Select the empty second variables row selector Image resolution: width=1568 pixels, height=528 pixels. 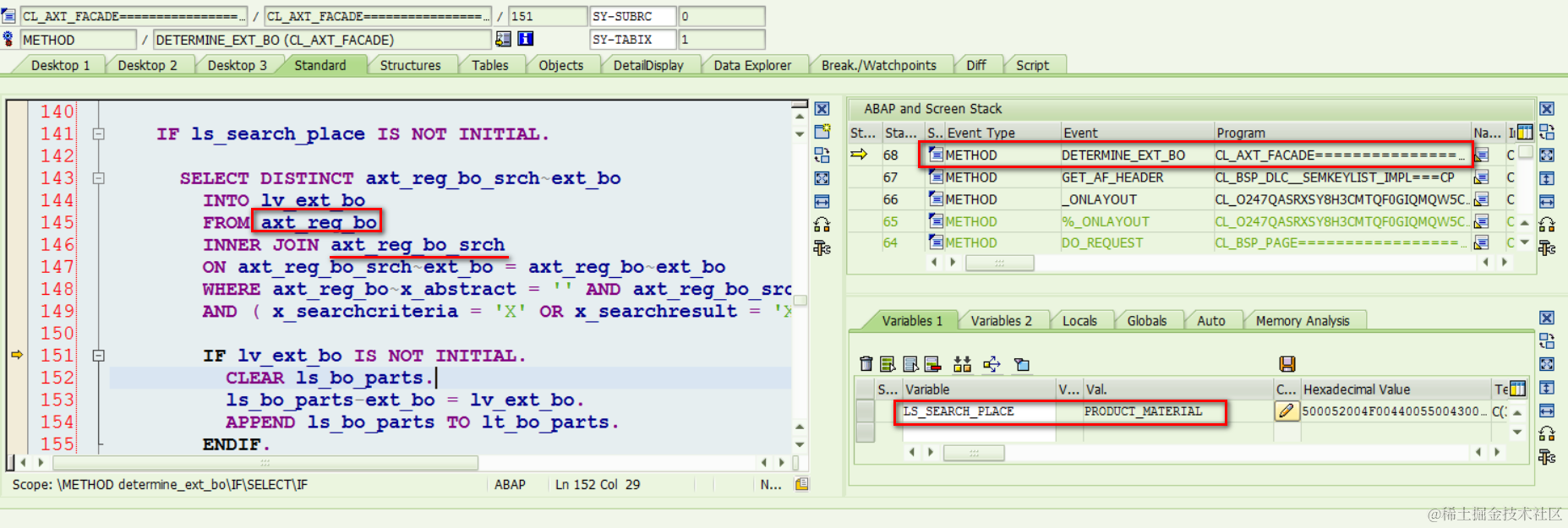(866, 432)
